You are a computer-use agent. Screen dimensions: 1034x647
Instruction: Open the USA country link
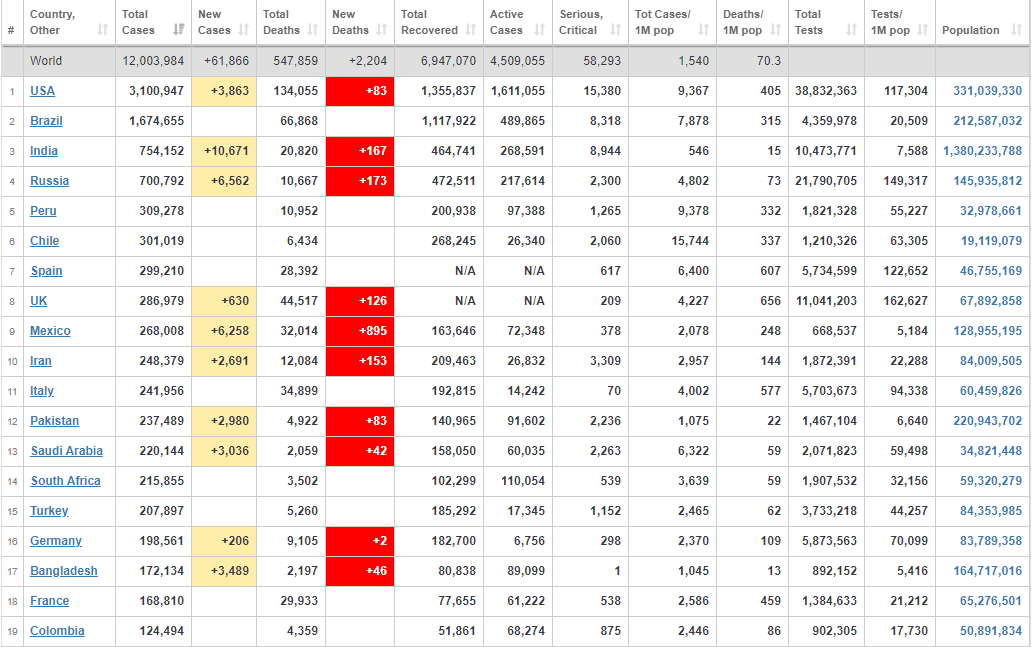tap(43, 91)
